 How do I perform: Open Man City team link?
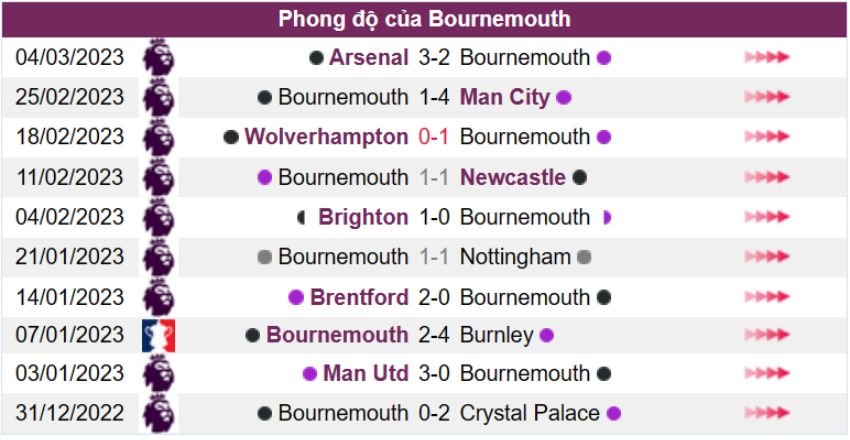click(x=505, y=97)
